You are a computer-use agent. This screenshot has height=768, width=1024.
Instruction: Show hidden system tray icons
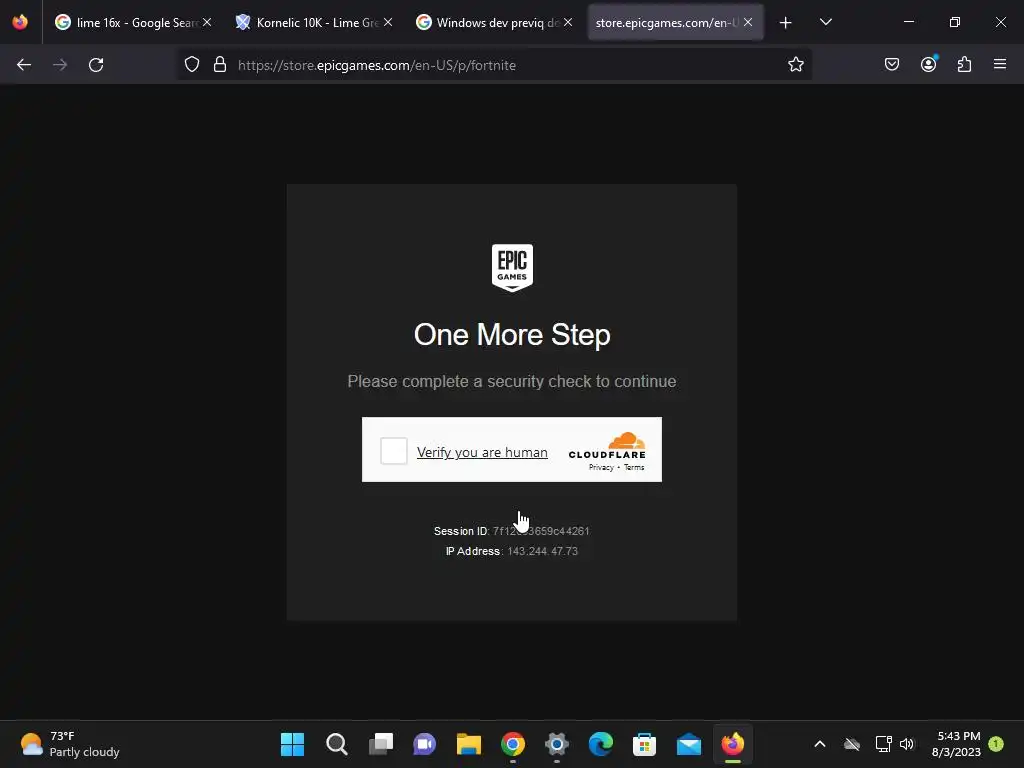[x=820, y=744]
